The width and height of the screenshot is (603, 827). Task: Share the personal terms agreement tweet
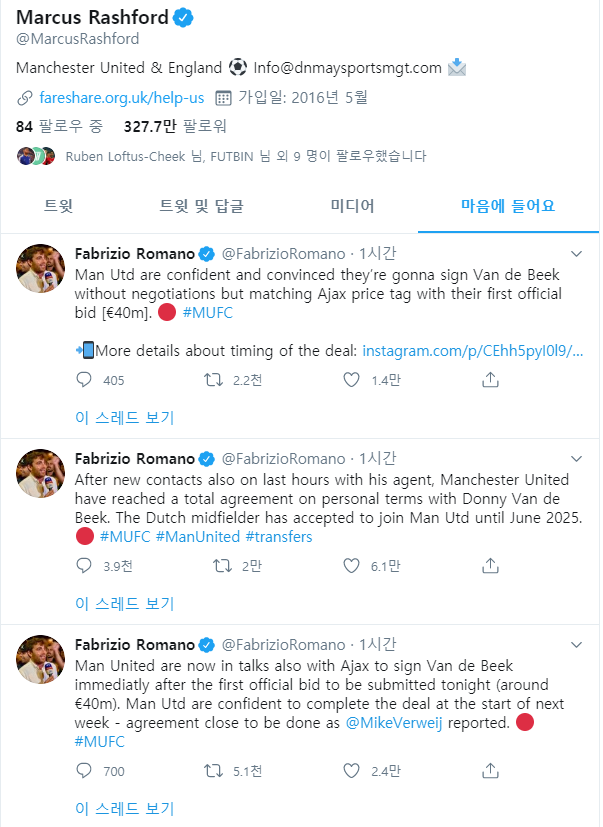[x=490, y=566]
